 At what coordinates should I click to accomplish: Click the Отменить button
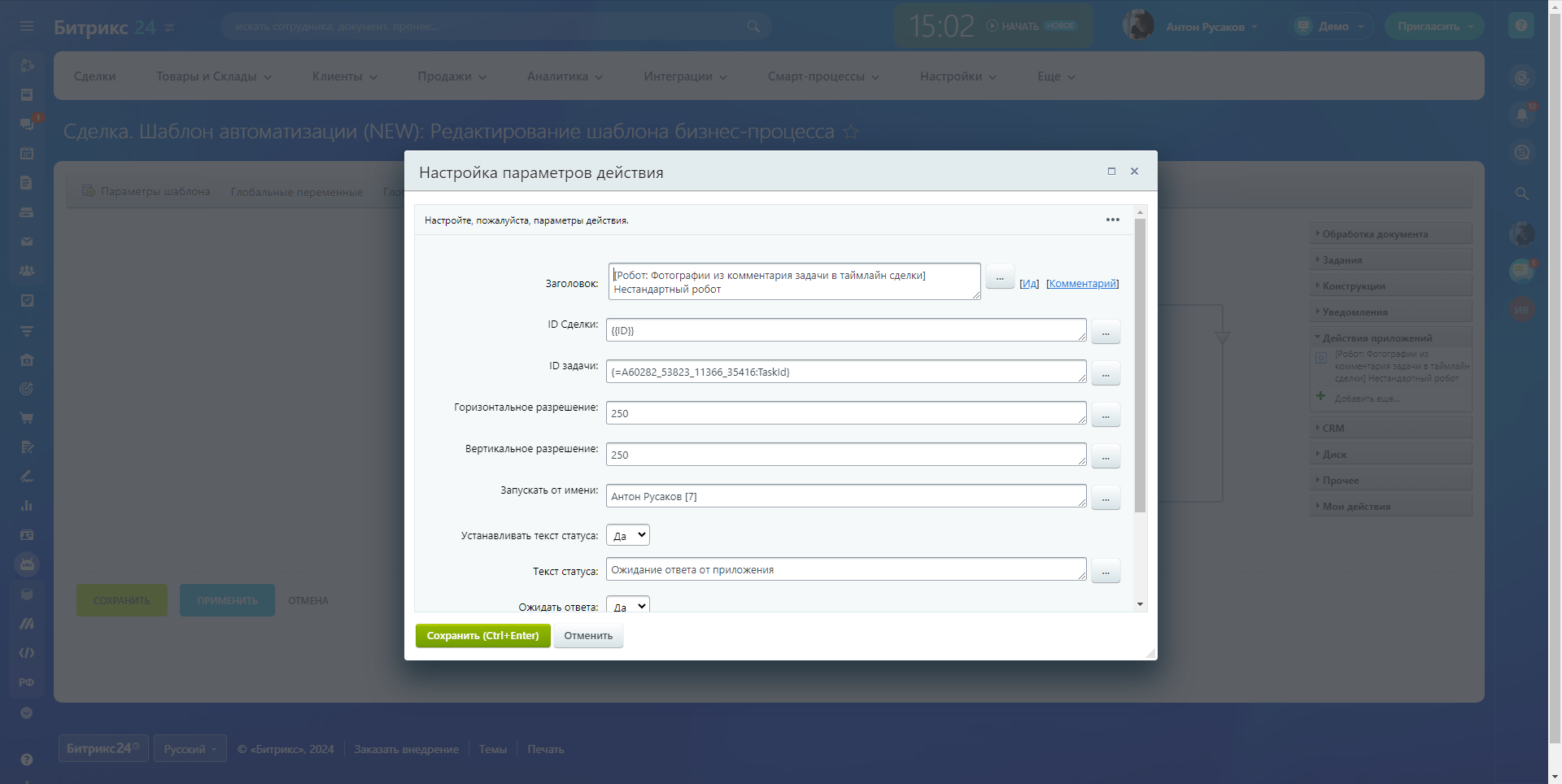click(588, 636)
